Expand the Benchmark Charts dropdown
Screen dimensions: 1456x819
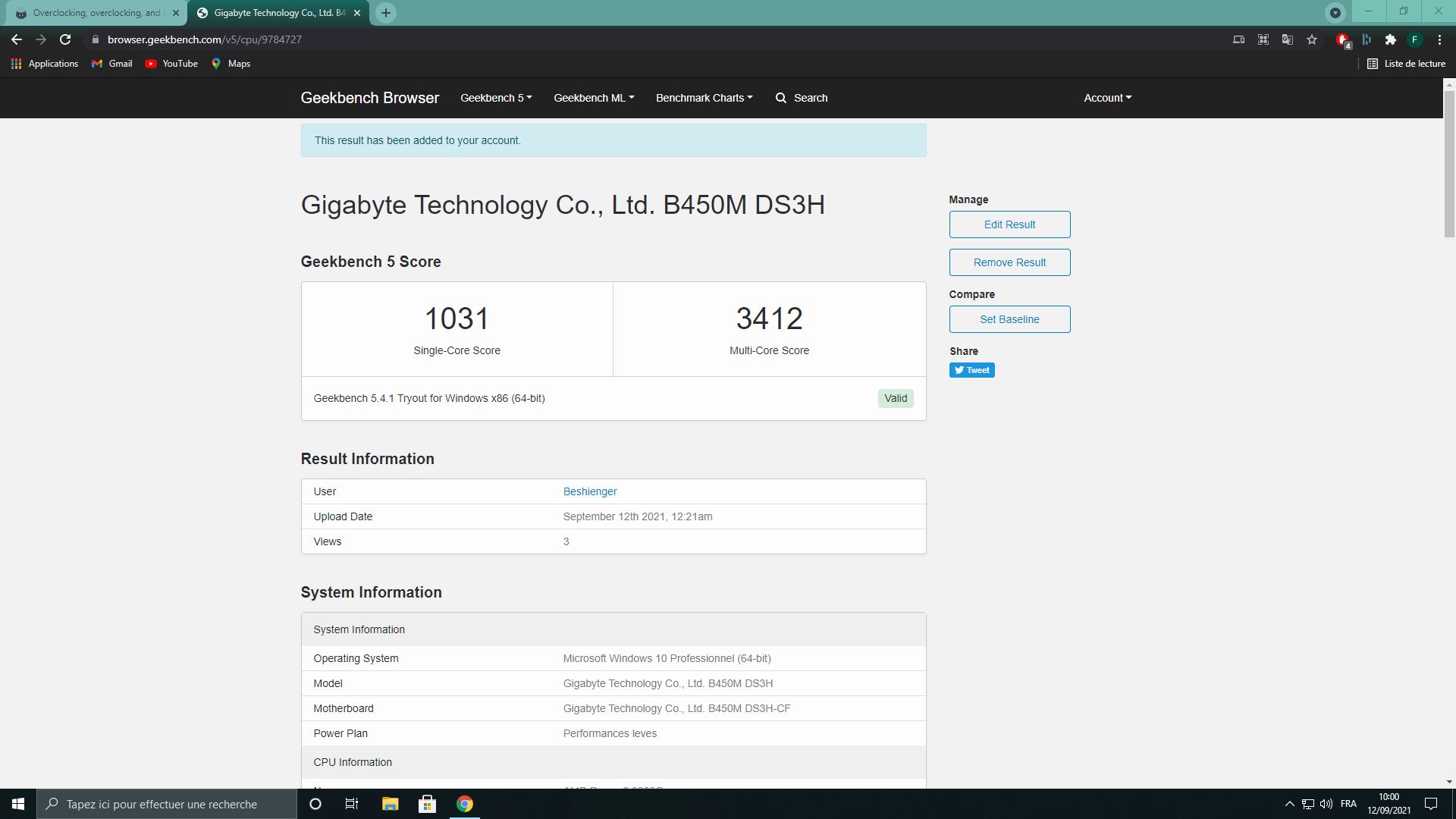coord(704,98)
